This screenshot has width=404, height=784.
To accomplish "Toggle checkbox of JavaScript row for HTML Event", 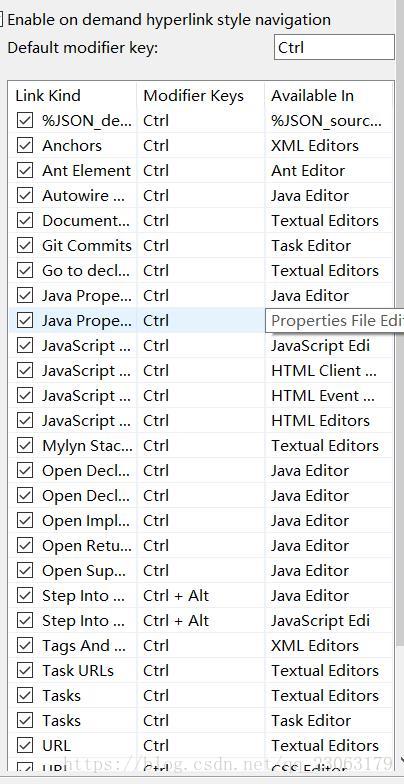I will click(25, 396).
